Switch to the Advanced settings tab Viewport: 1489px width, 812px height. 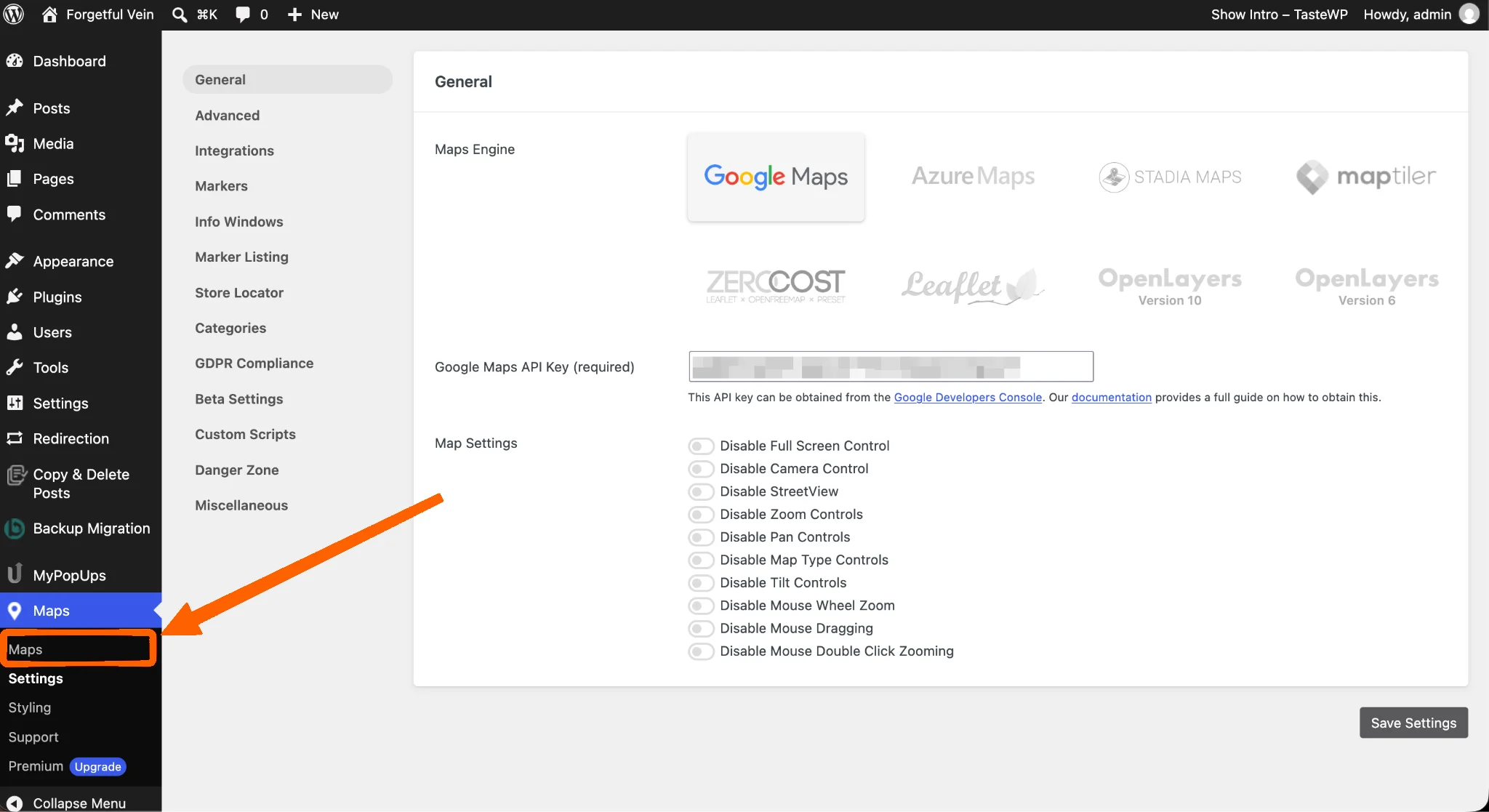(x=227, y=115)
